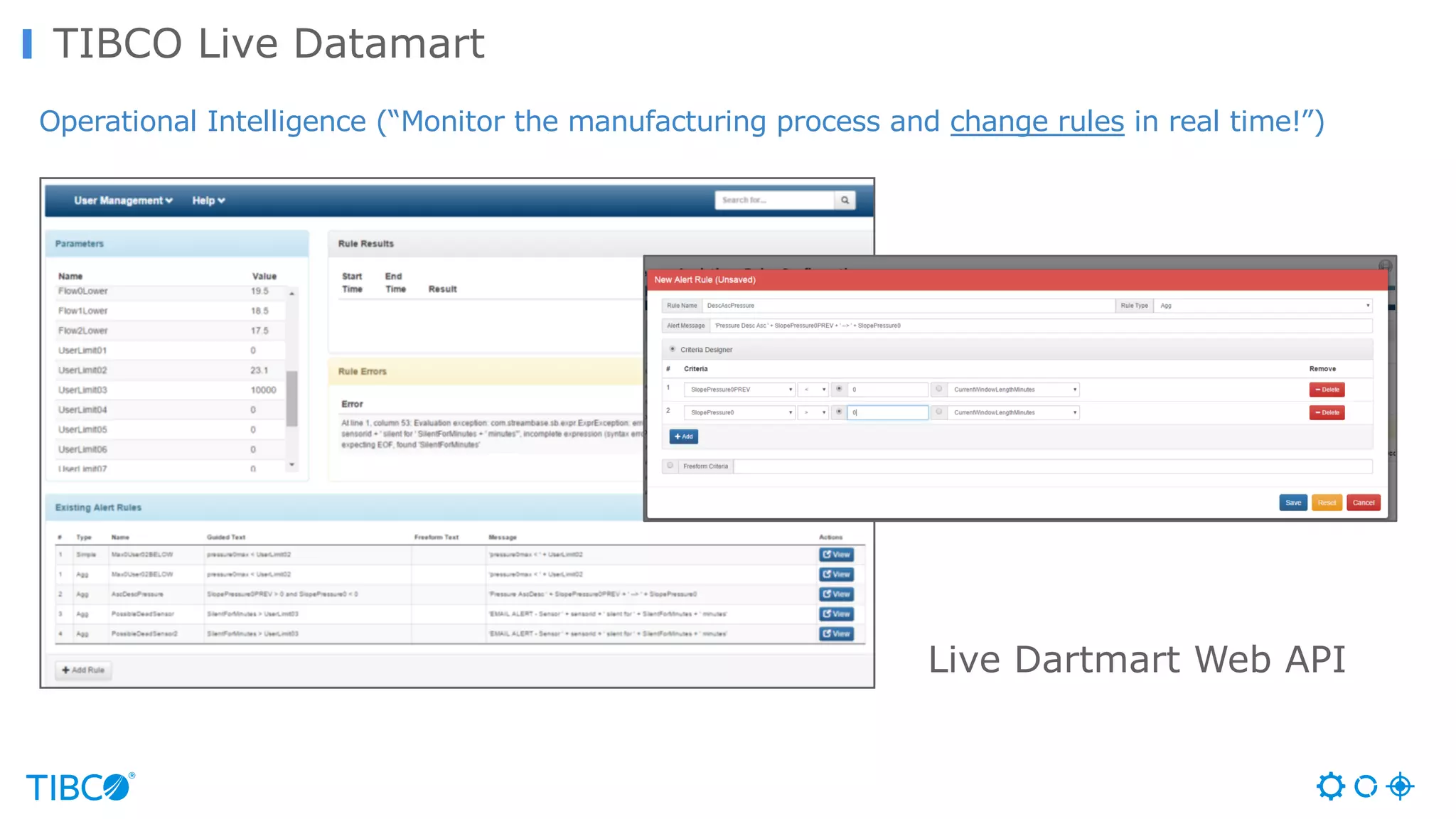The height and width of the screenshot is (819, 1456).
Task: Open row 2 greater-than operator dropdown
Action: point(813,412)
